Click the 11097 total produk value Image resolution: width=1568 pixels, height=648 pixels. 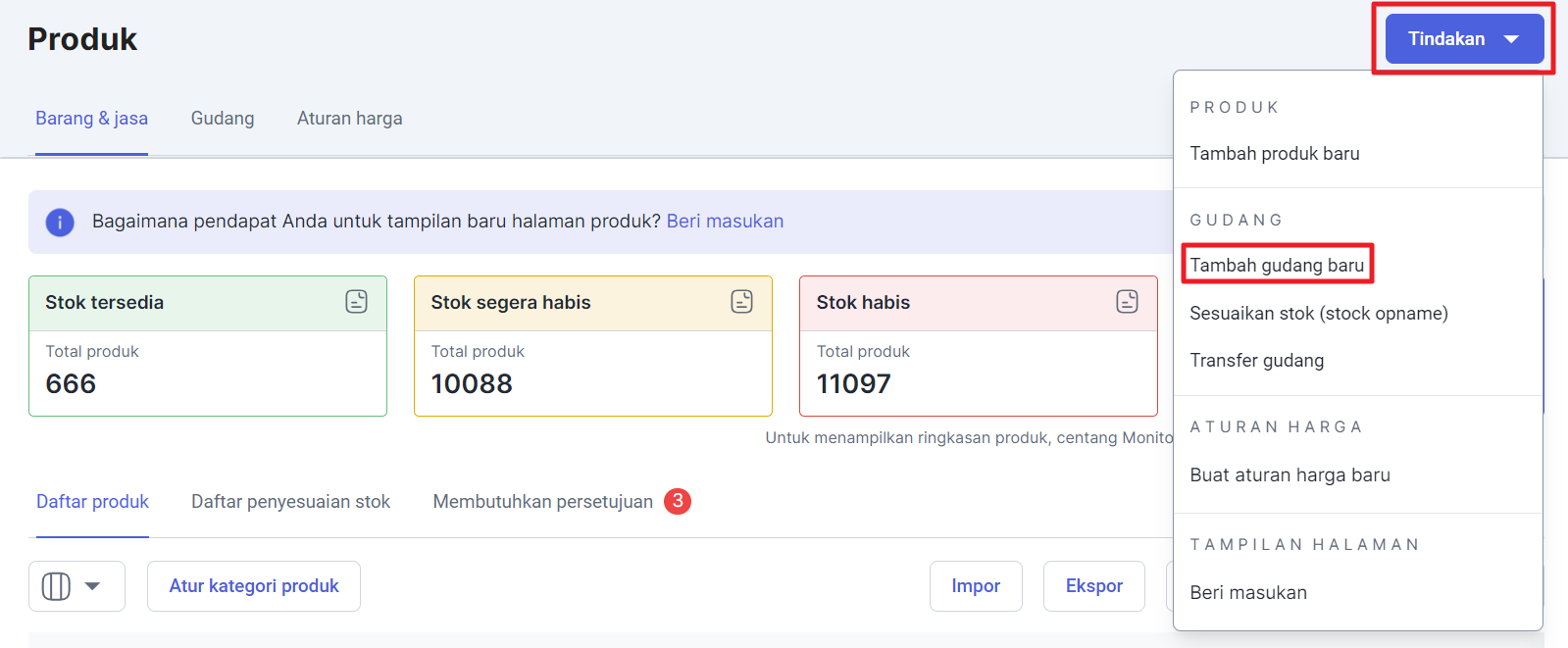853,384
